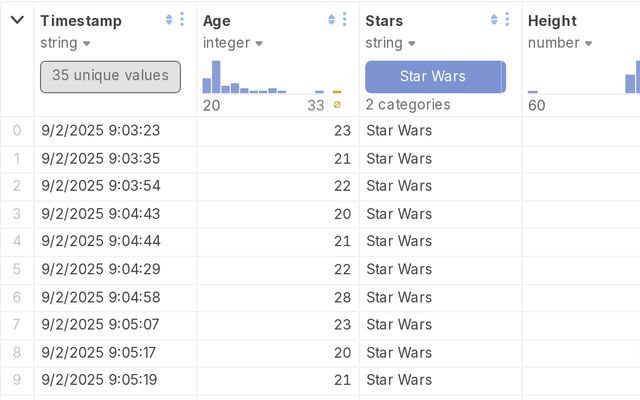Select the Star Wars category bar
This screenshot has width=640, height=400.
click(x=432, y=77)
